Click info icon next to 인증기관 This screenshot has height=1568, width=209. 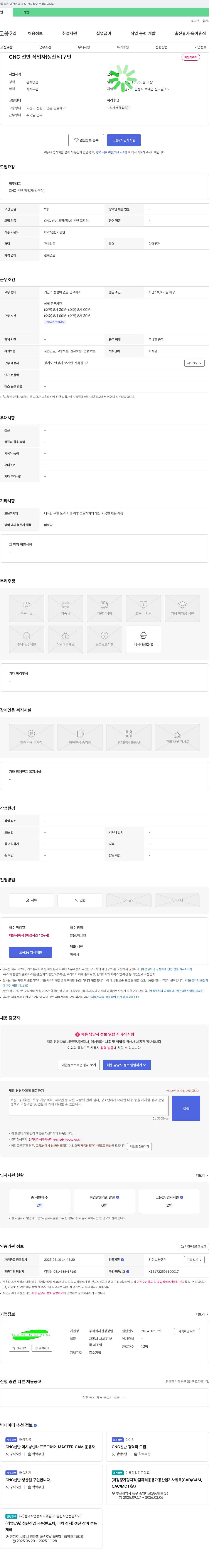pos(123,1259)
